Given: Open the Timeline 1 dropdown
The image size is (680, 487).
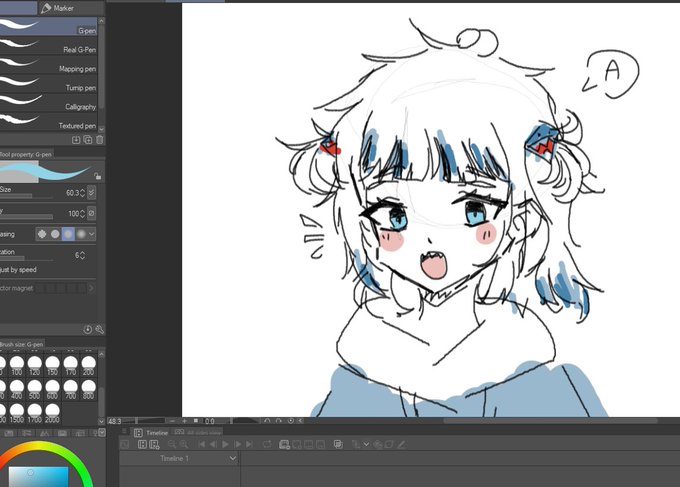Looking at the screenshot, I should click(233, 458).
